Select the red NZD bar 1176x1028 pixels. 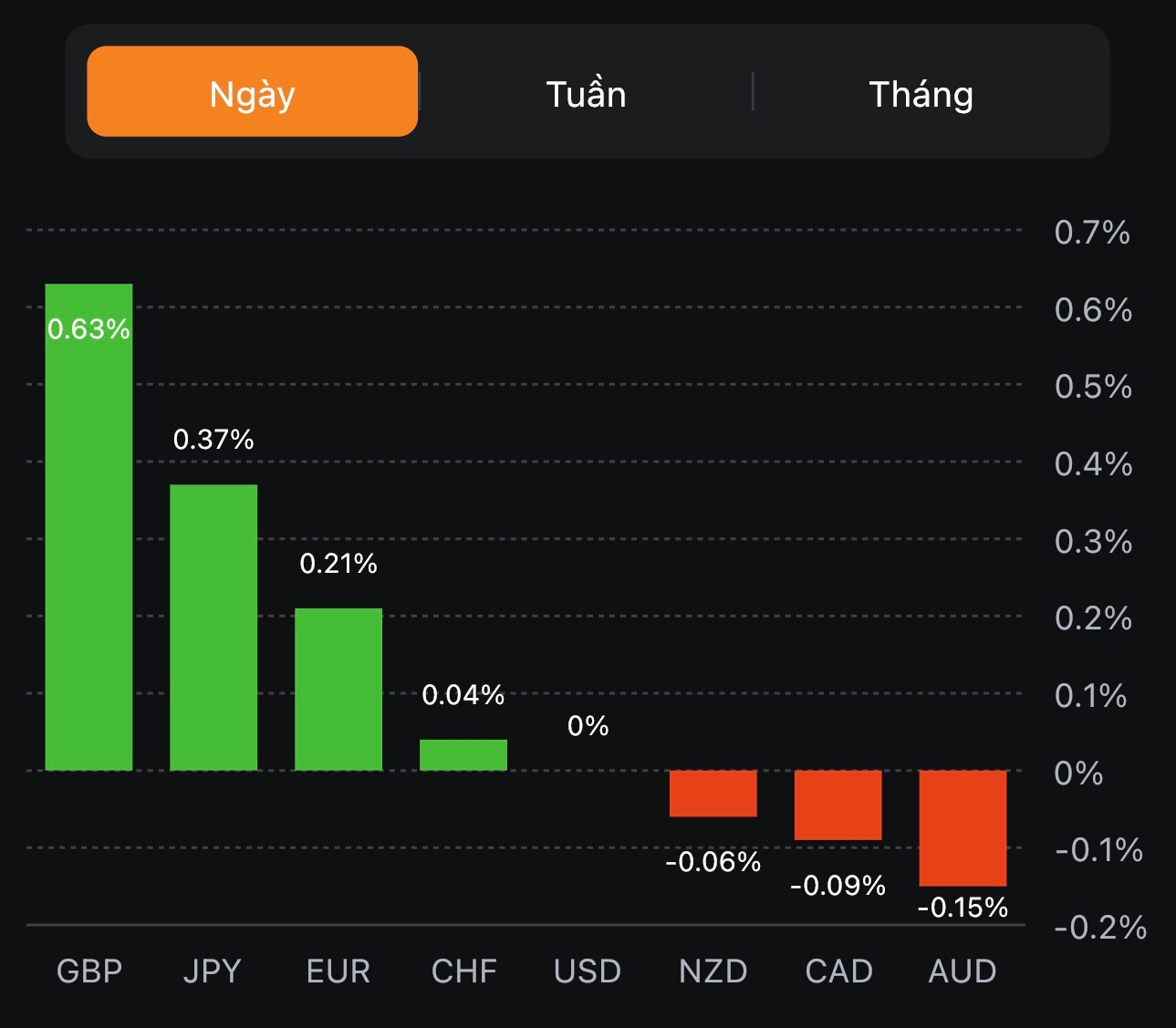click(x=713, y=794)
